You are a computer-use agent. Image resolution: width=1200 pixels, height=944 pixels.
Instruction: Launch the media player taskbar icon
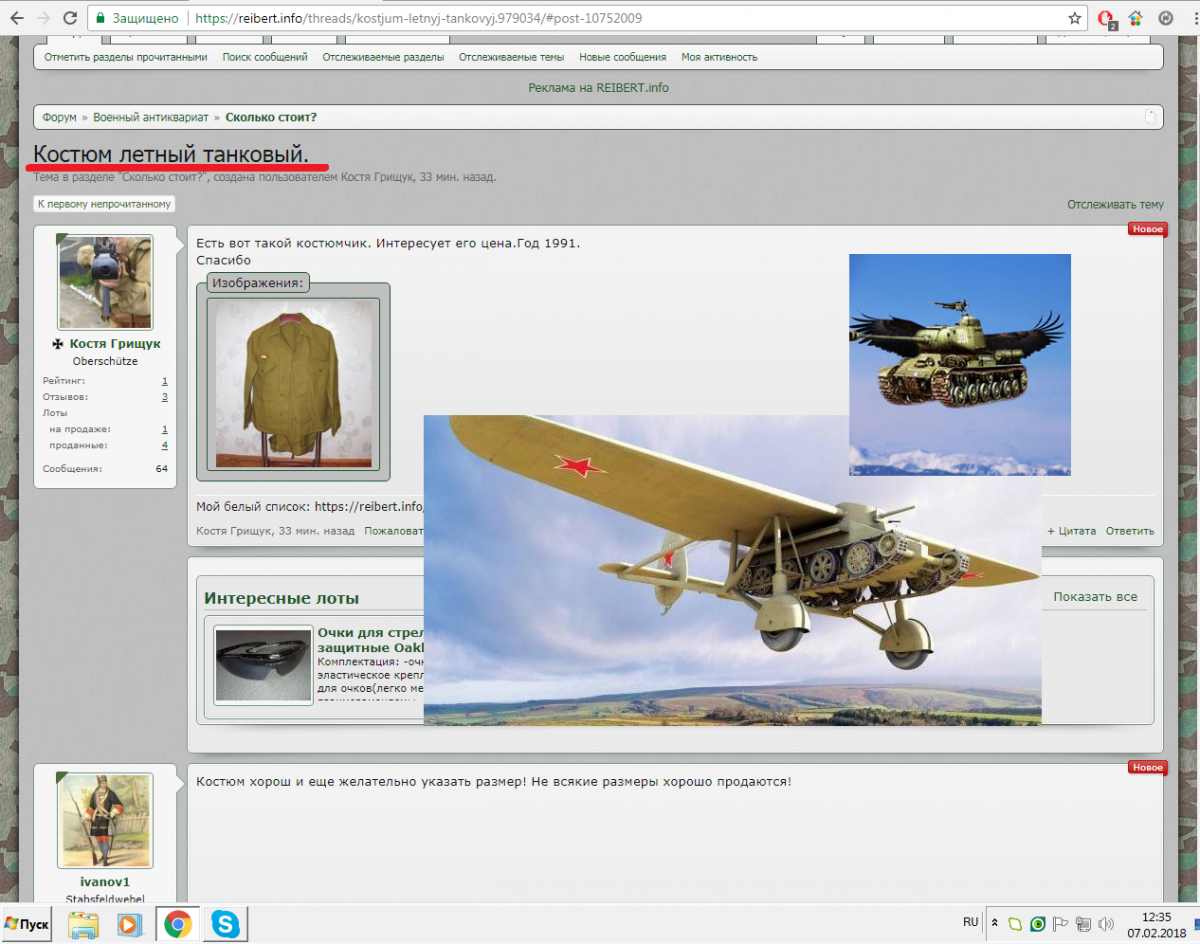pos(130,924)
